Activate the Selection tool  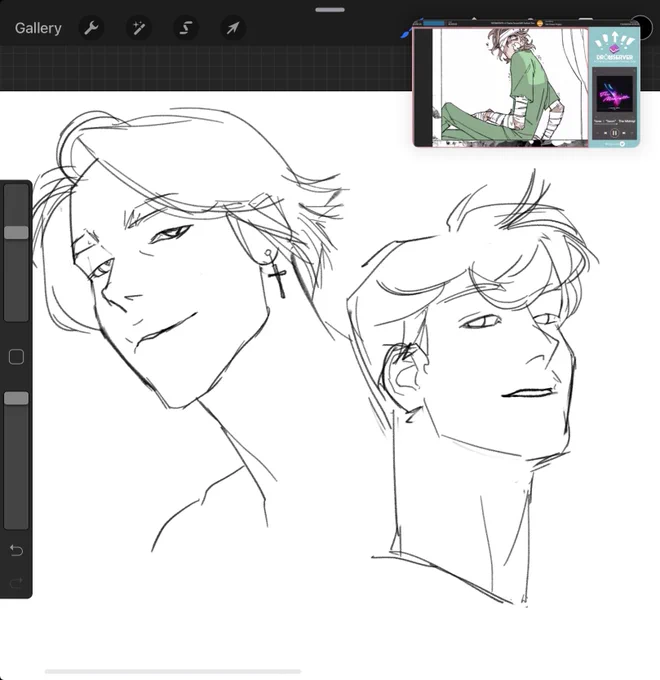tap(186, 28)
